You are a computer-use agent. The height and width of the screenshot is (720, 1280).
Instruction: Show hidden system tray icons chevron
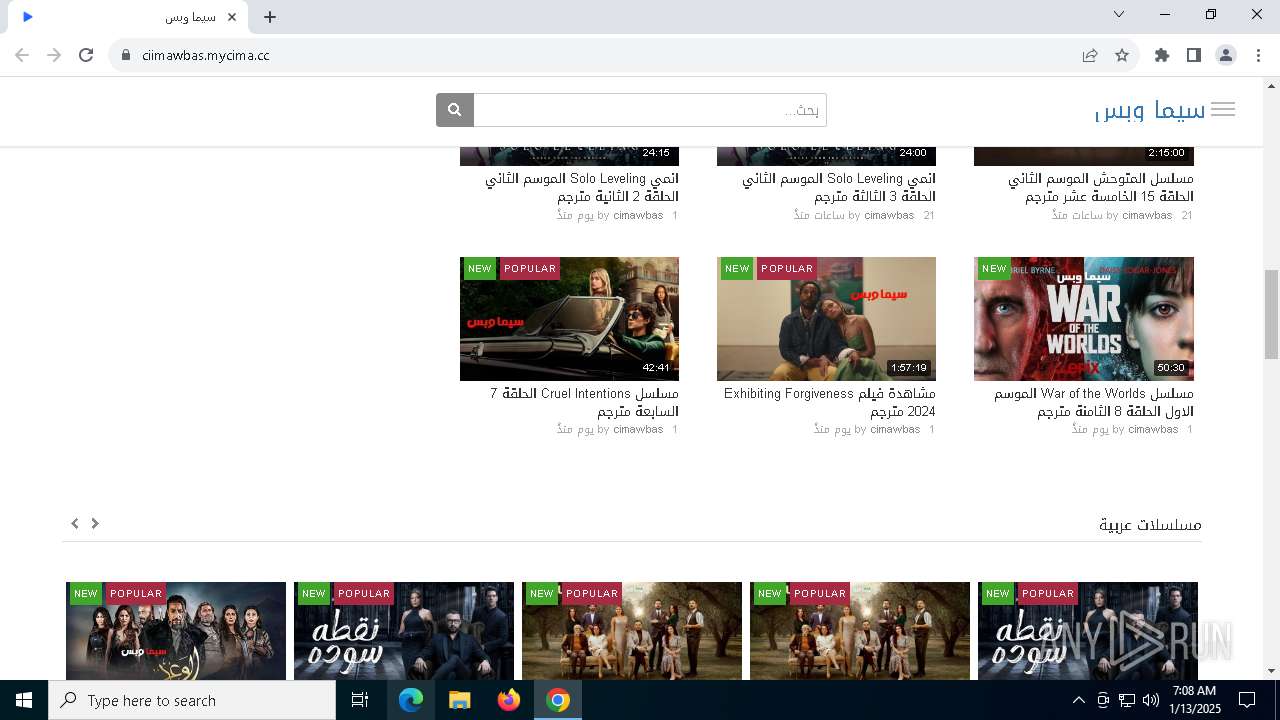coord(1078,700)
